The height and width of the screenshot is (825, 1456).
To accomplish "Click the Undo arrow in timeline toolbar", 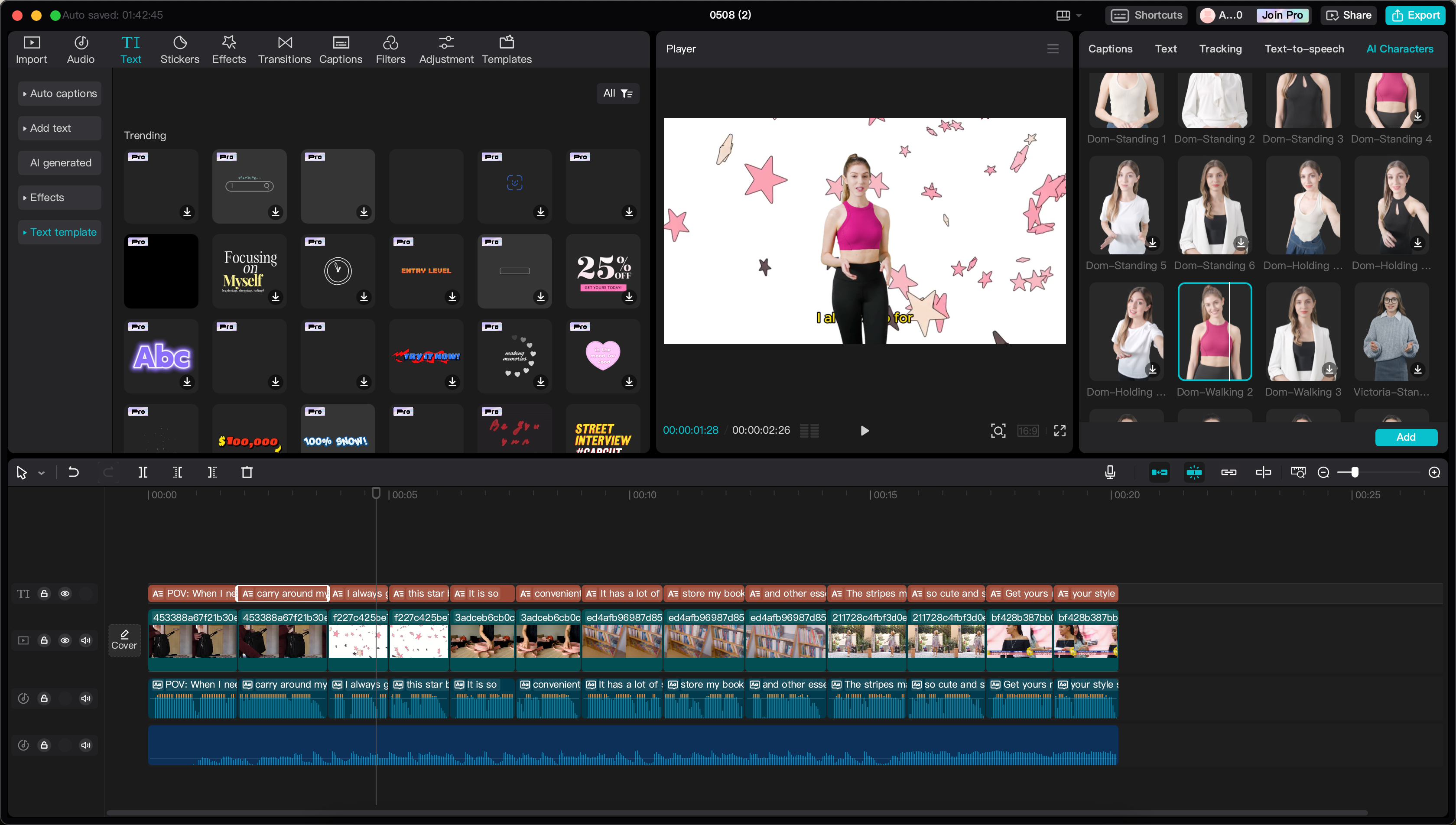I will click(x=73, y=472).
